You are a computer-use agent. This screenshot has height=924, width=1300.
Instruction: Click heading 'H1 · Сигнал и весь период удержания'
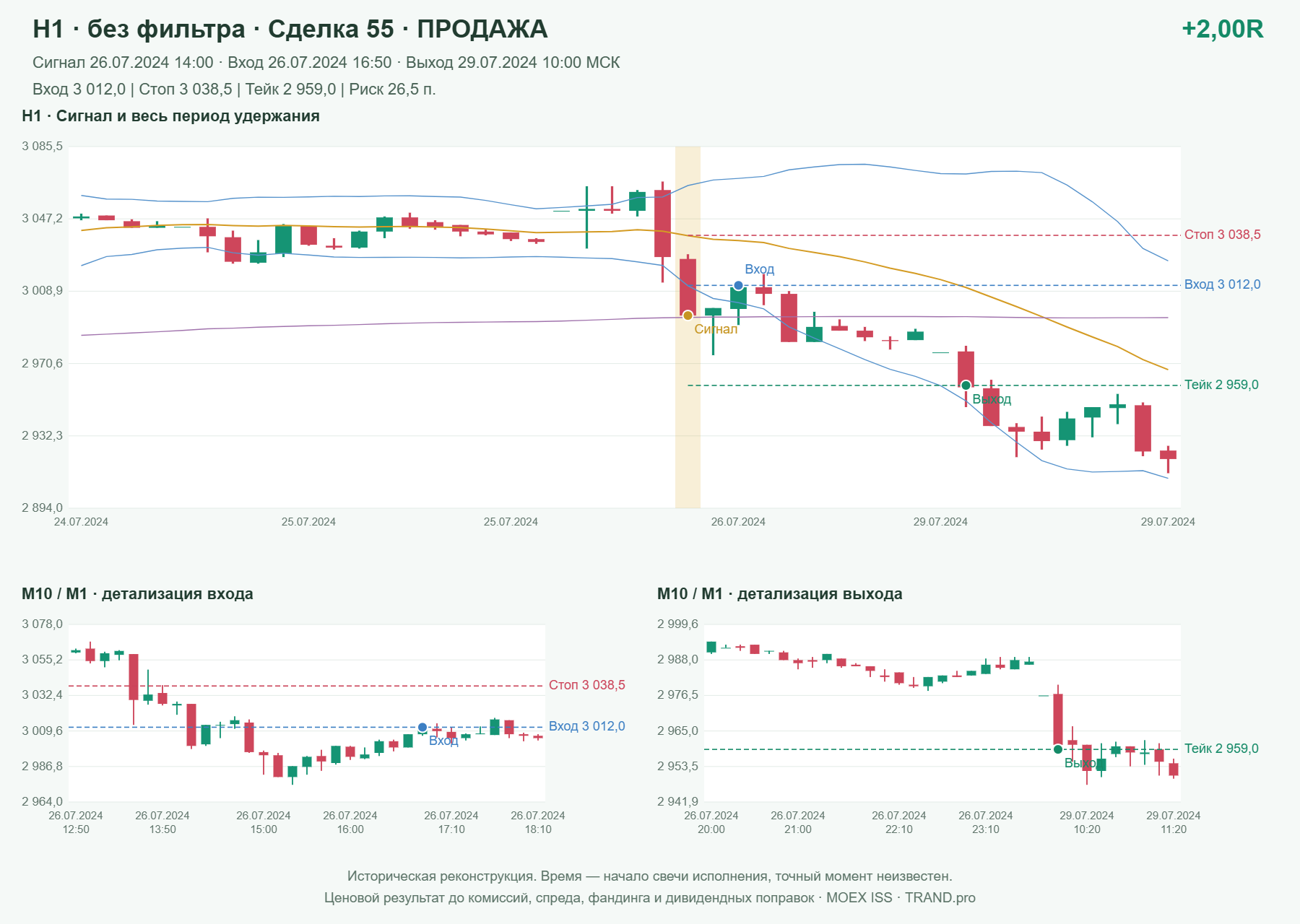pos(170,116)
